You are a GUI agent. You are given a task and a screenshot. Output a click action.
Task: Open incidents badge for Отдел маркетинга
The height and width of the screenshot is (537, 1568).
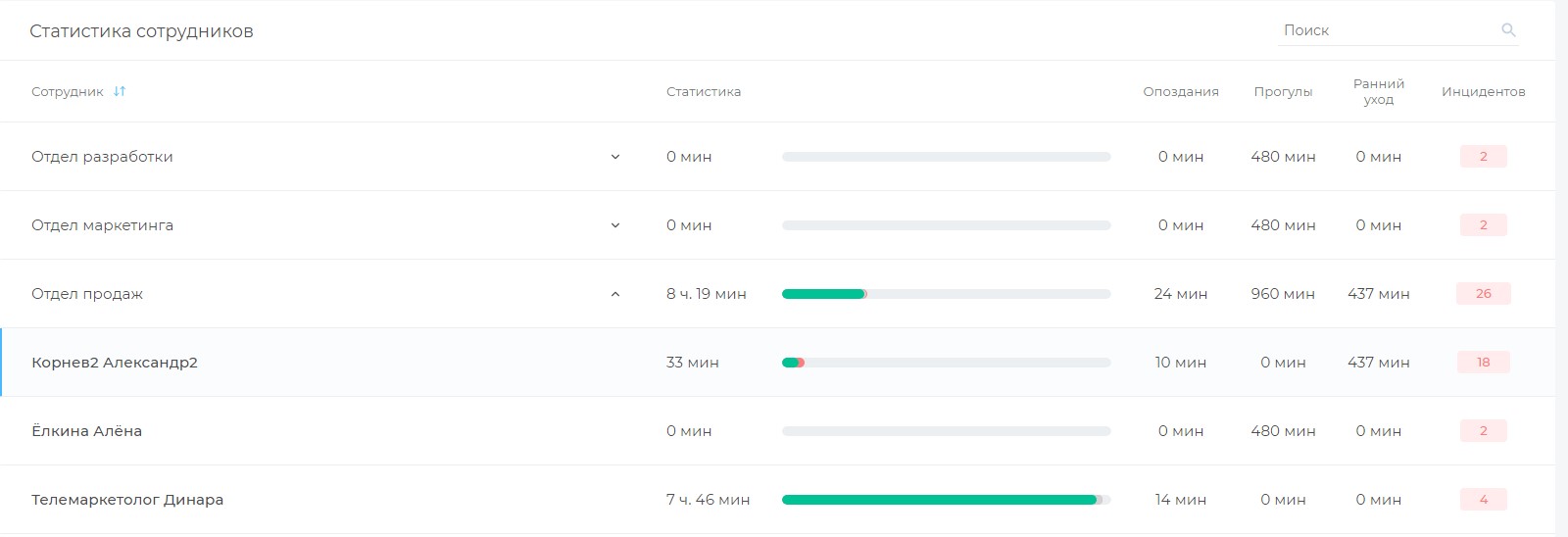point(1484,225)
